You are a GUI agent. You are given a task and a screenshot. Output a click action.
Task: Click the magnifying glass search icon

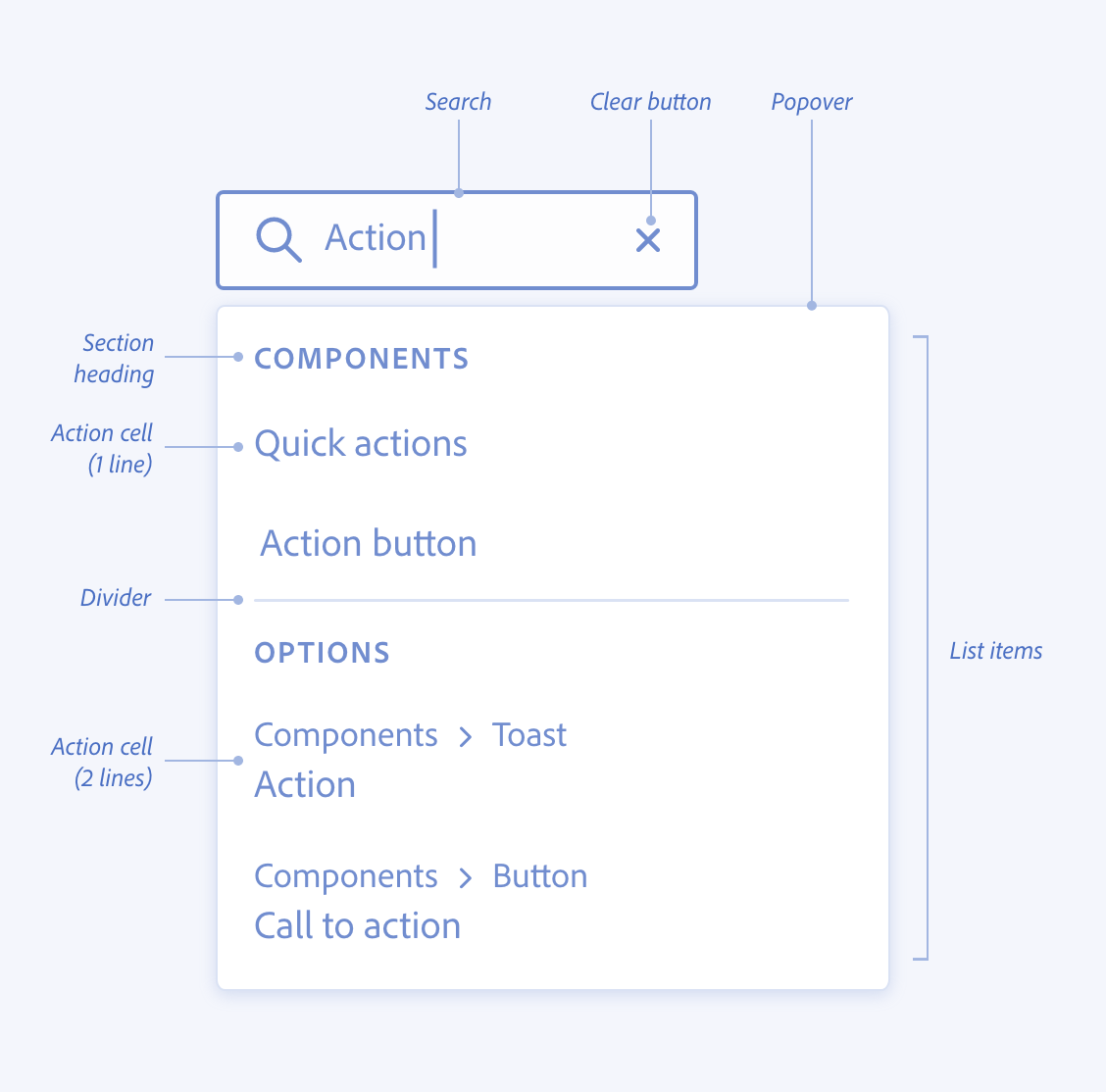point(278,240)
